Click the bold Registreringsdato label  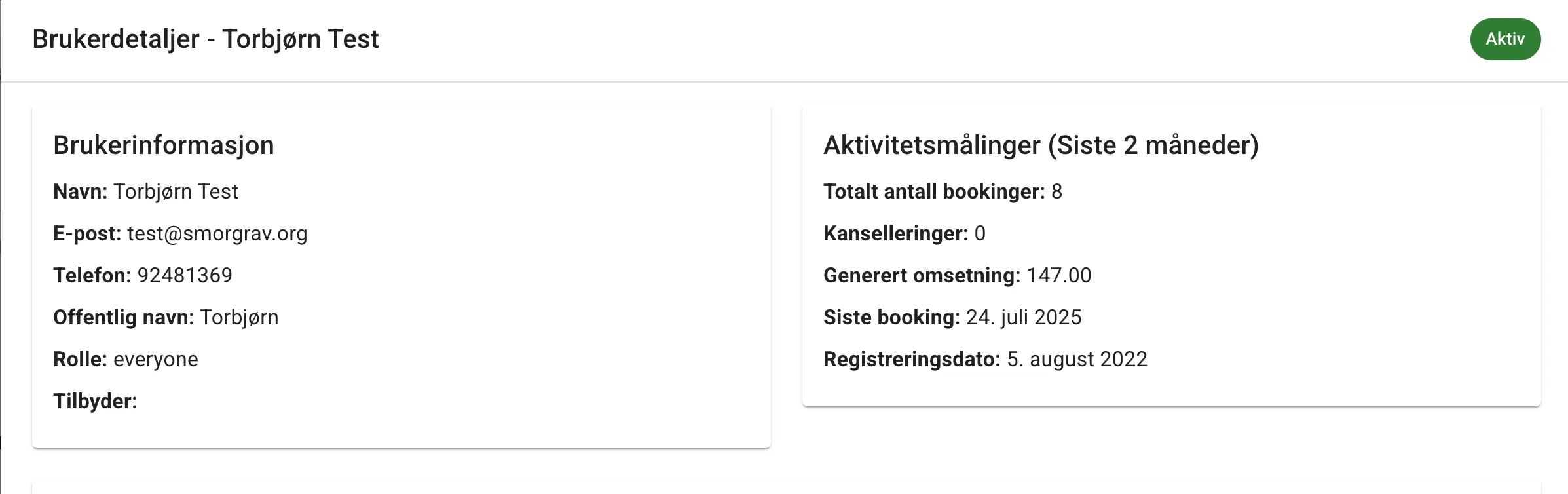[912, 359]
